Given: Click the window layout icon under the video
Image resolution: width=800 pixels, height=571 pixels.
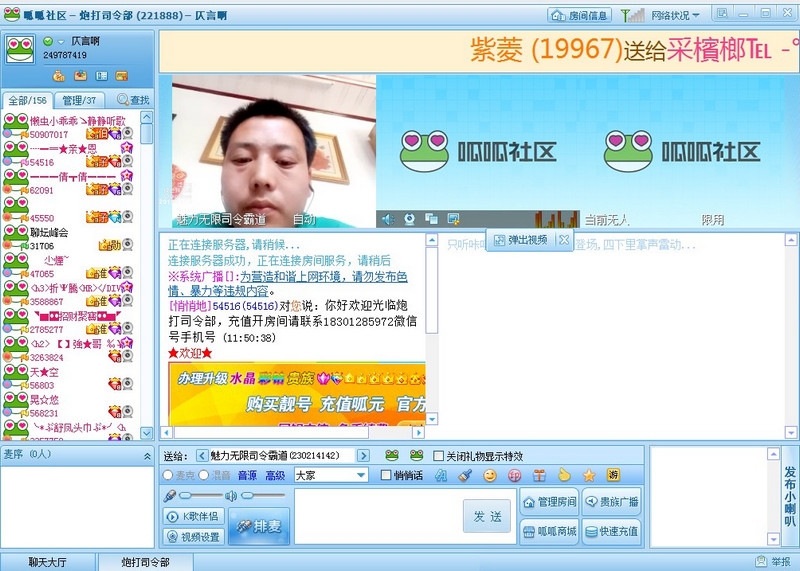Looking at the screenshot, I should (x=431, y=219).
